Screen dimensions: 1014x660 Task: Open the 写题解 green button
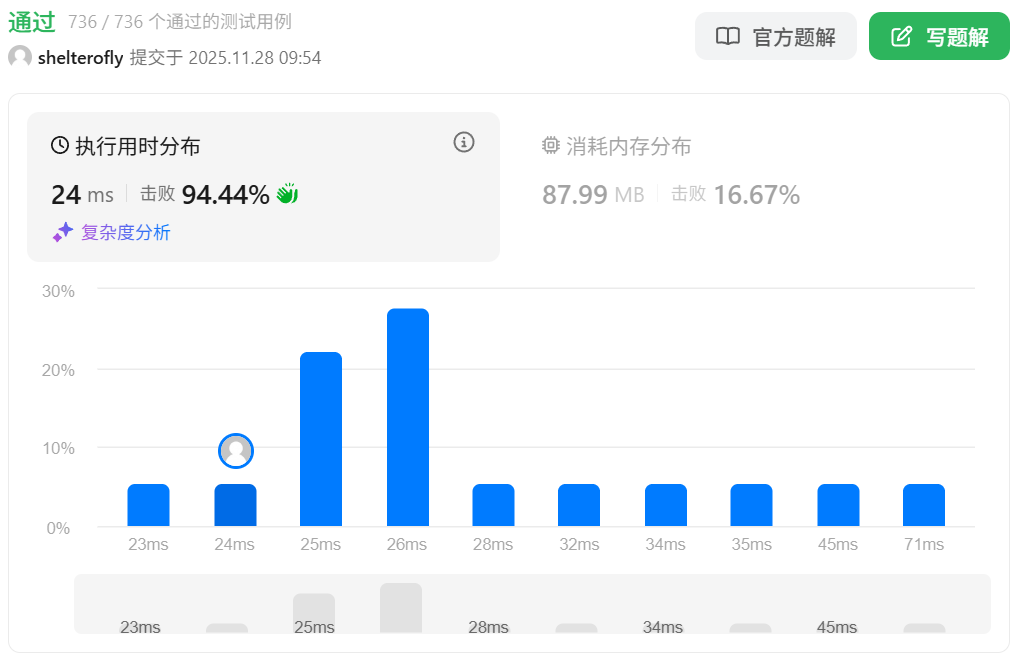(x=939, y=37)
